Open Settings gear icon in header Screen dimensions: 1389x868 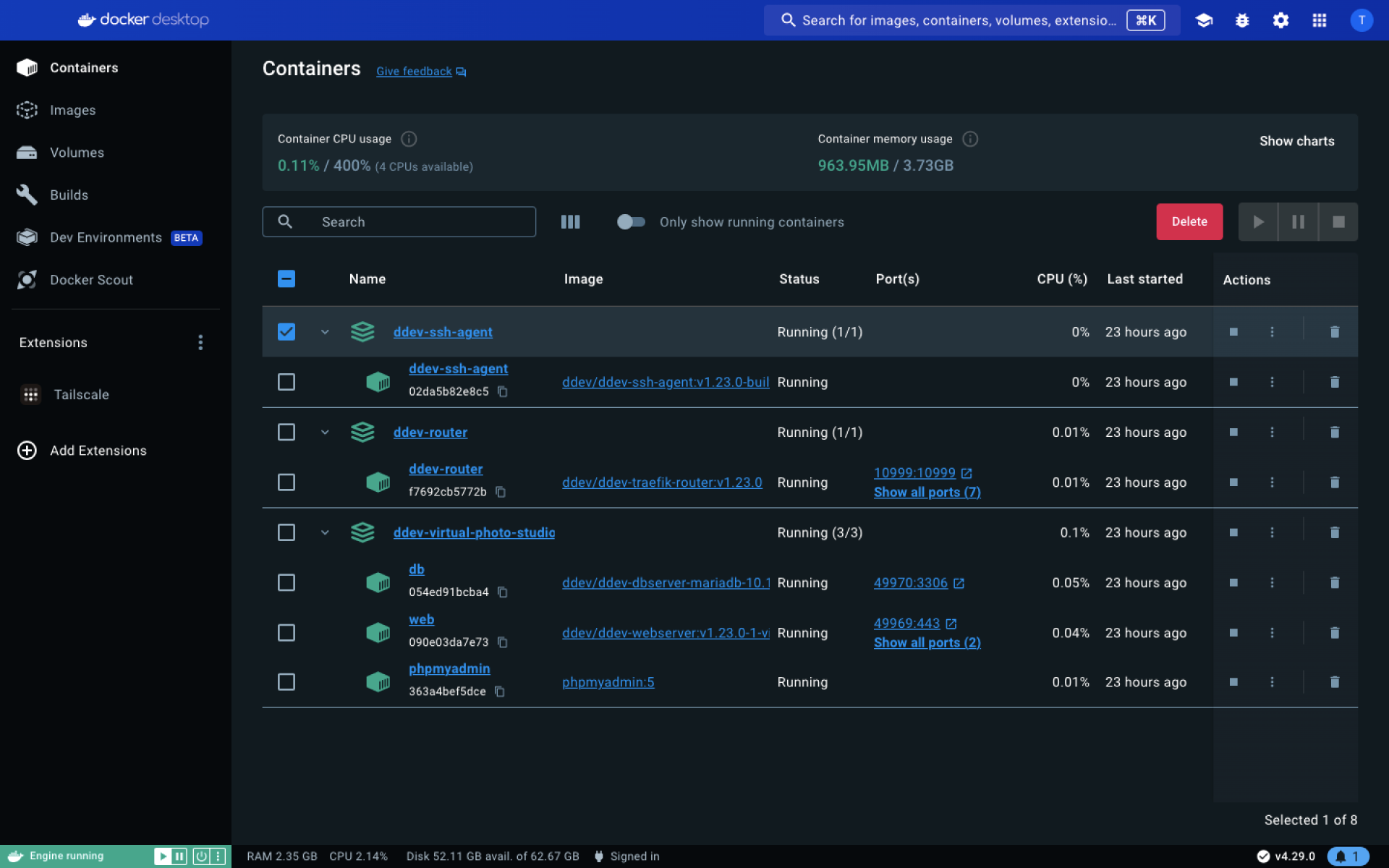click(x=1280, y=20)
